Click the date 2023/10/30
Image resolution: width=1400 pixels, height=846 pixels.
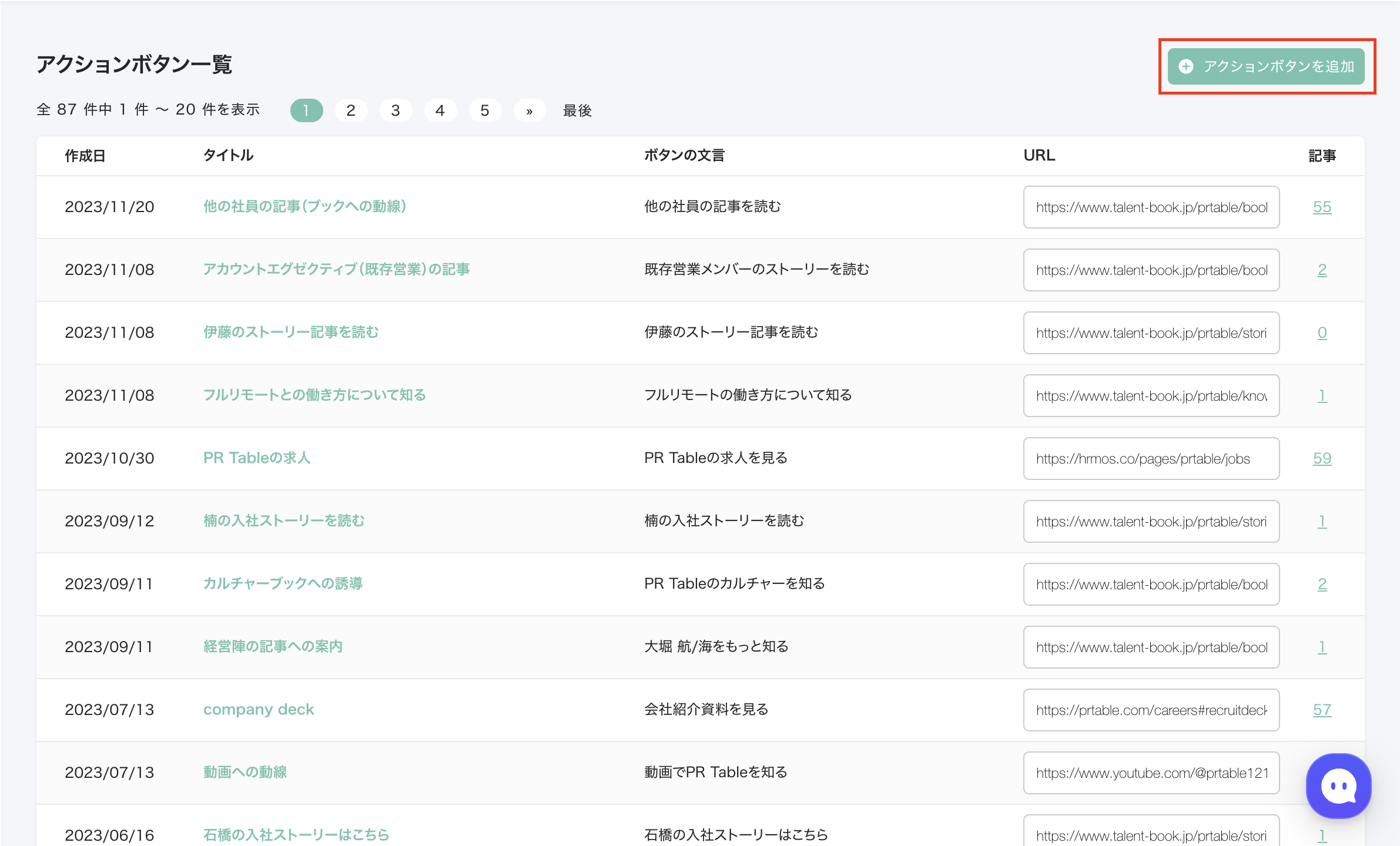(x=109, y=458)
